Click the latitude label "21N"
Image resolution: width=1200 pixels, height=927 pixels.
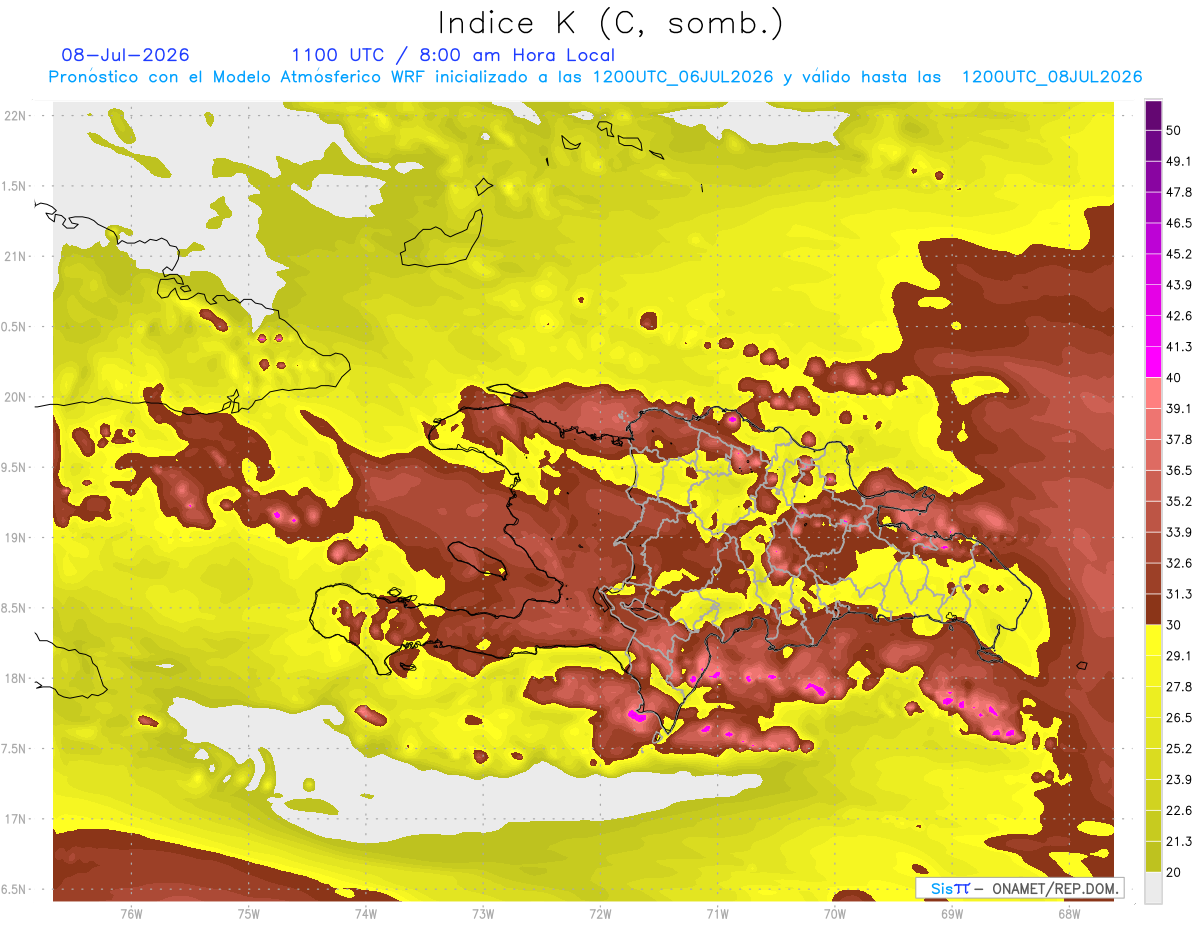[x=16, y=256]
